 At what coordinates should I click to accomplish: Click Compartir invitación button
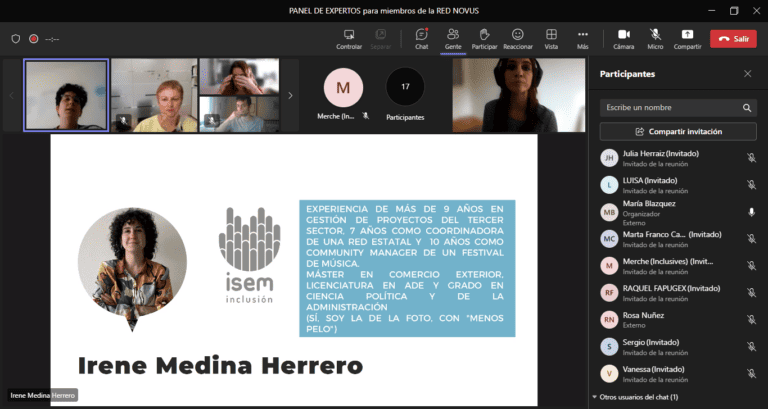(x=678, y=132)
